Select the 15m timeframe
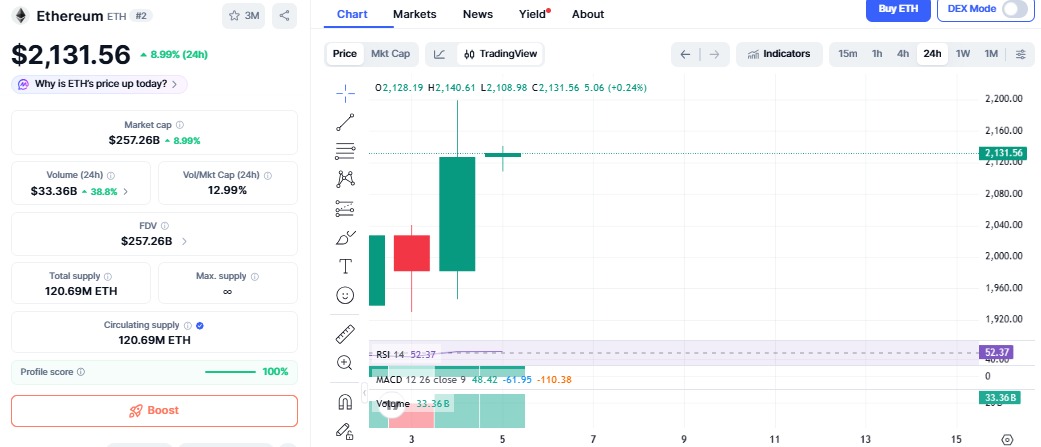Image resolution: width=1041 pixels, height=447 pixels. click(x=847, y=54)
